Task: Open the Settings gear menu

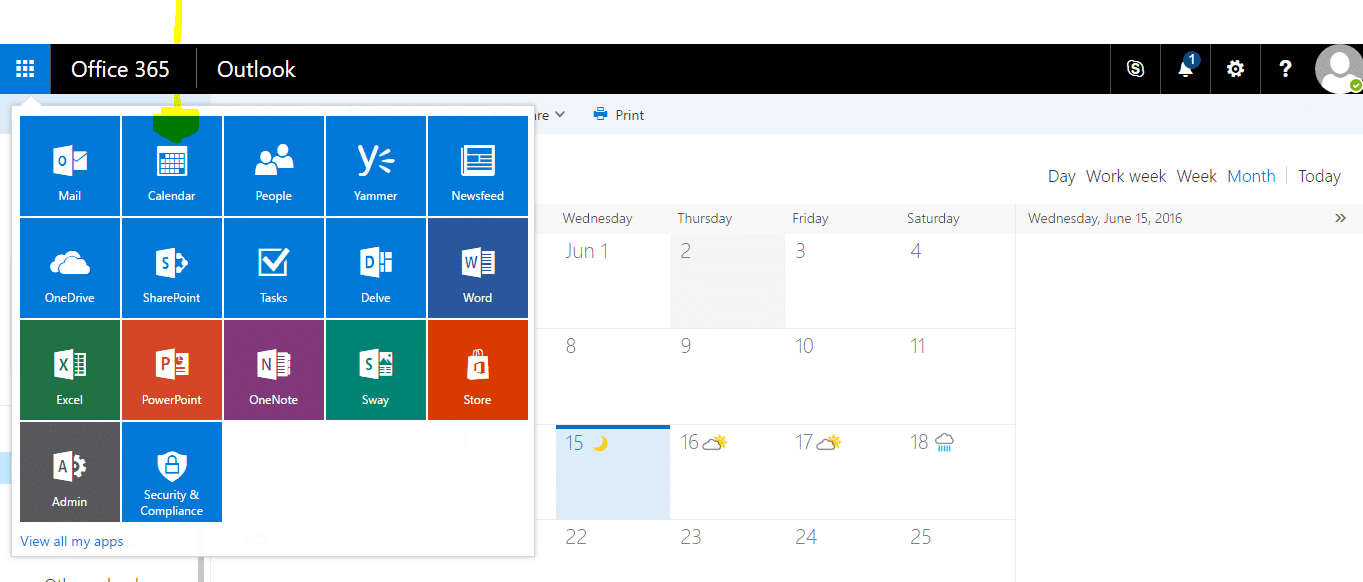Action: tap(1236, 69)
